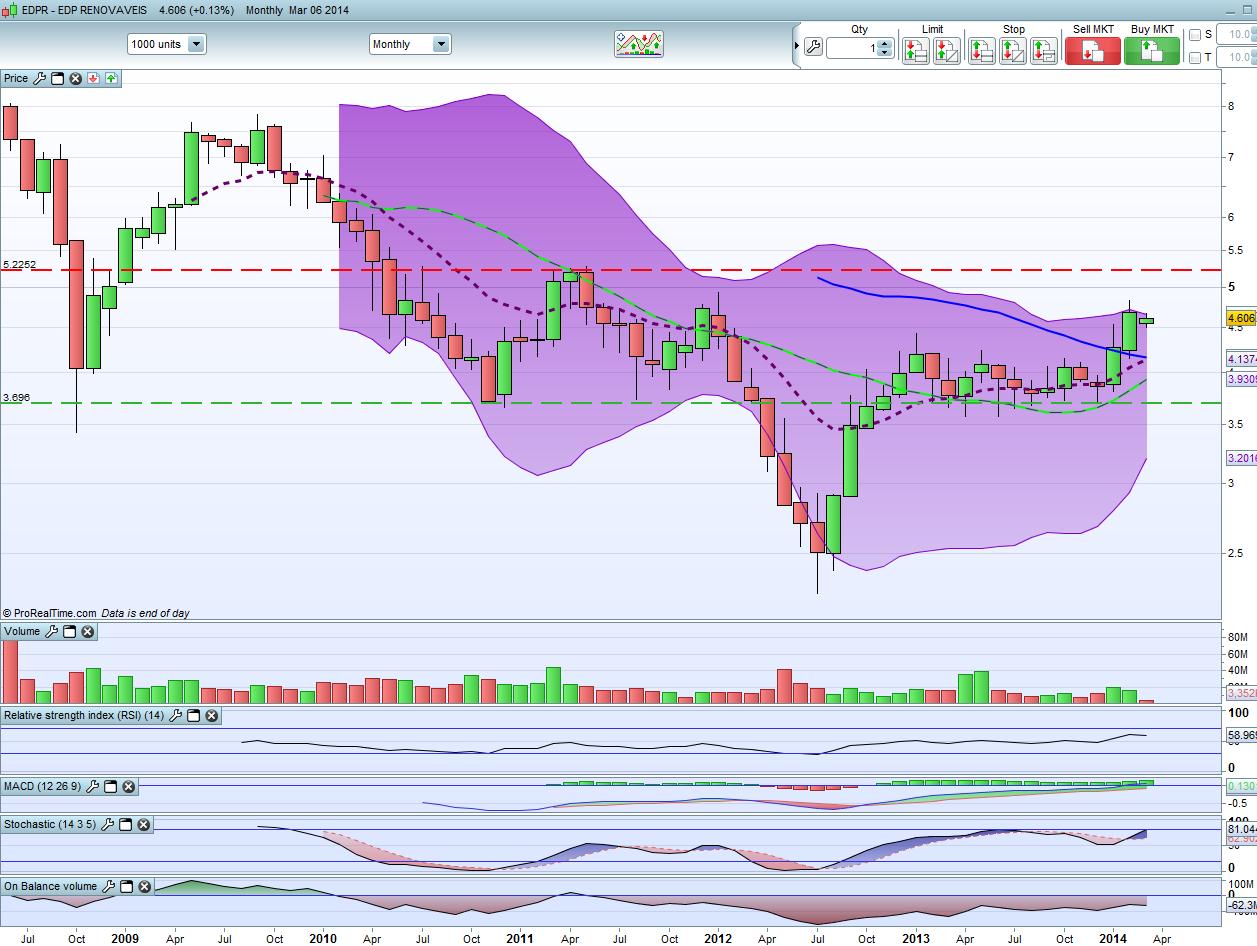Maximize the Stochastic panel
This screenshot has height=946, width=1257.
(x=126, y=825)
